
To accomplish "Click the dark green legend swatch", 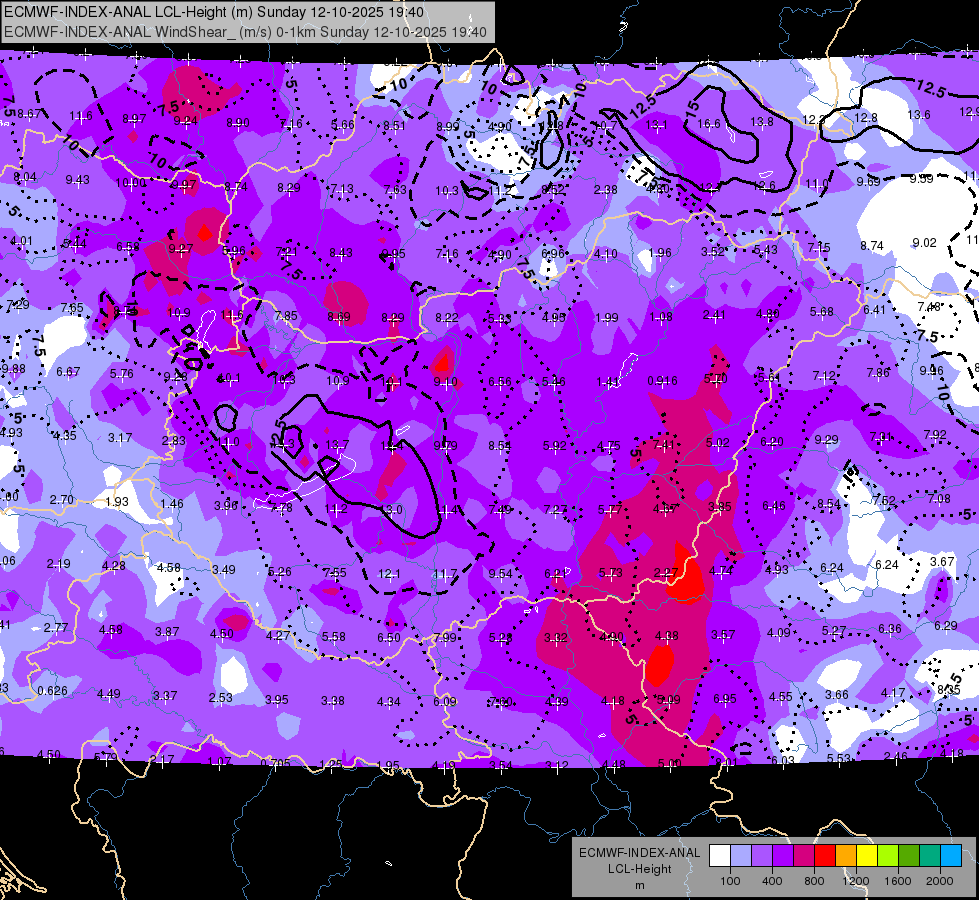I will coord(908,855).
